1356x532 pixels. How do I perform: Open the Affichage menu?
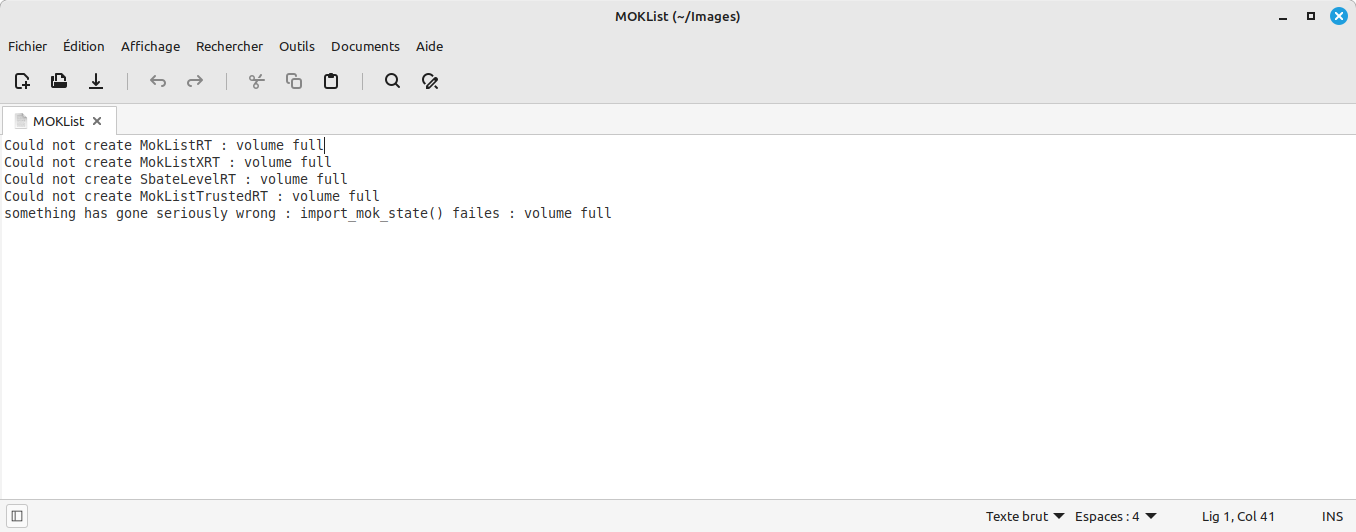coord(151,46)
